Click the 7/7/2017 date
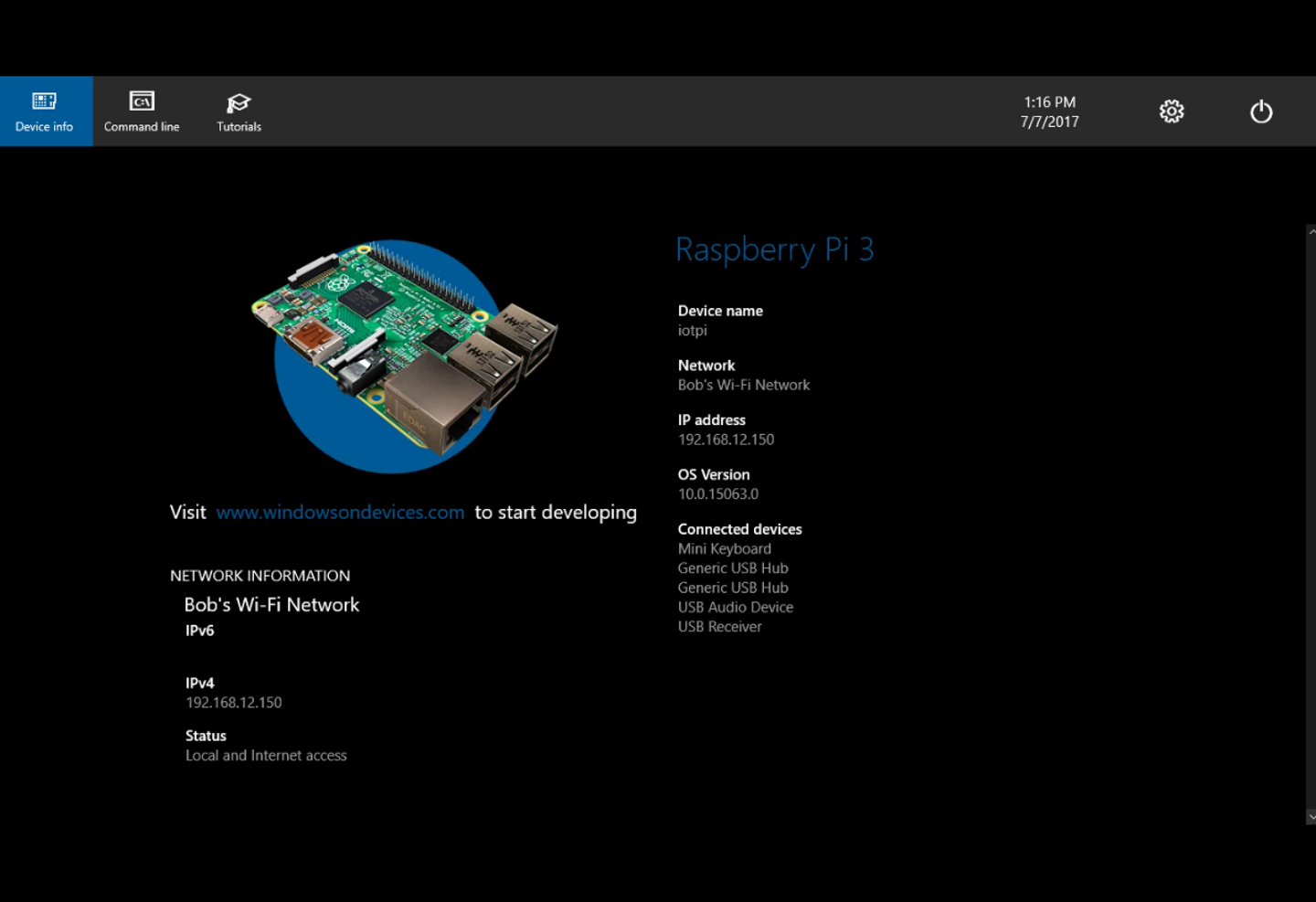This screenshot has width=1316, height=902. tap(1049, 122)
